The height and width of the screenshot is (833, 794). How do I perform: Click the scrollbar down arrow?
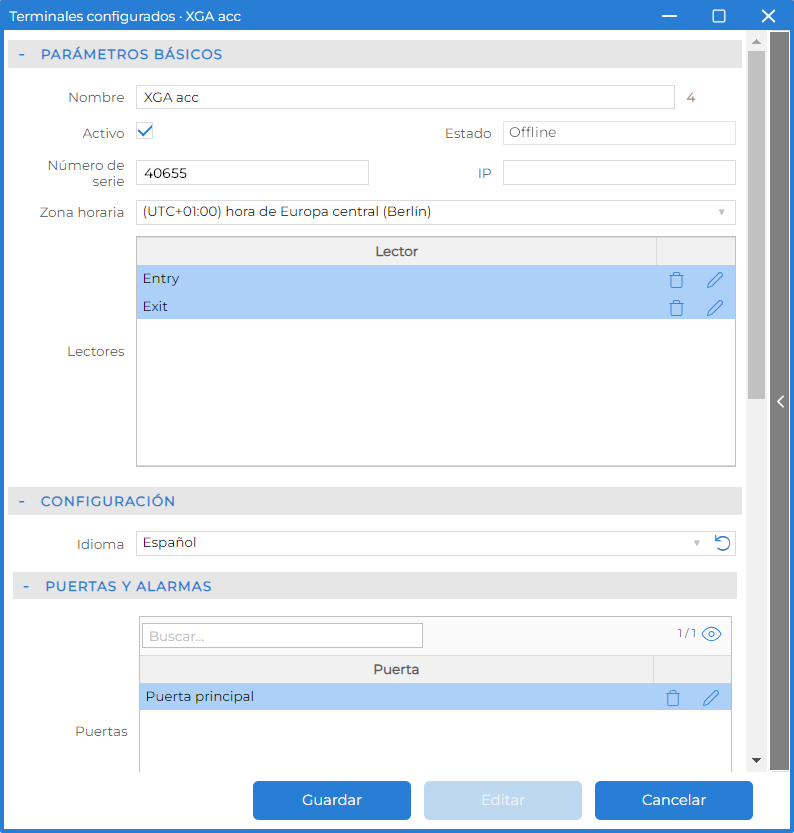[x=756, y=760]
